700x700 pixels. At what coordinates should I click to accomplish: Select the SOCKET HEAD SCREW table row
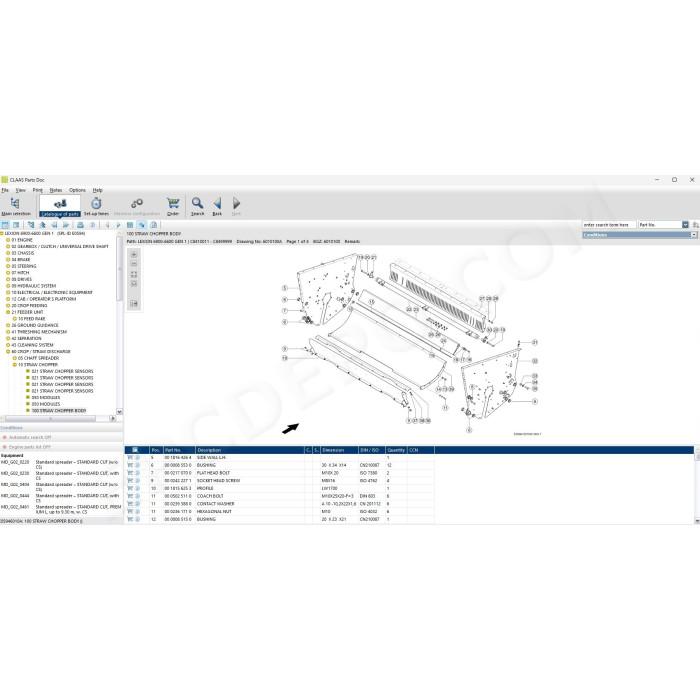coord(279,480)
